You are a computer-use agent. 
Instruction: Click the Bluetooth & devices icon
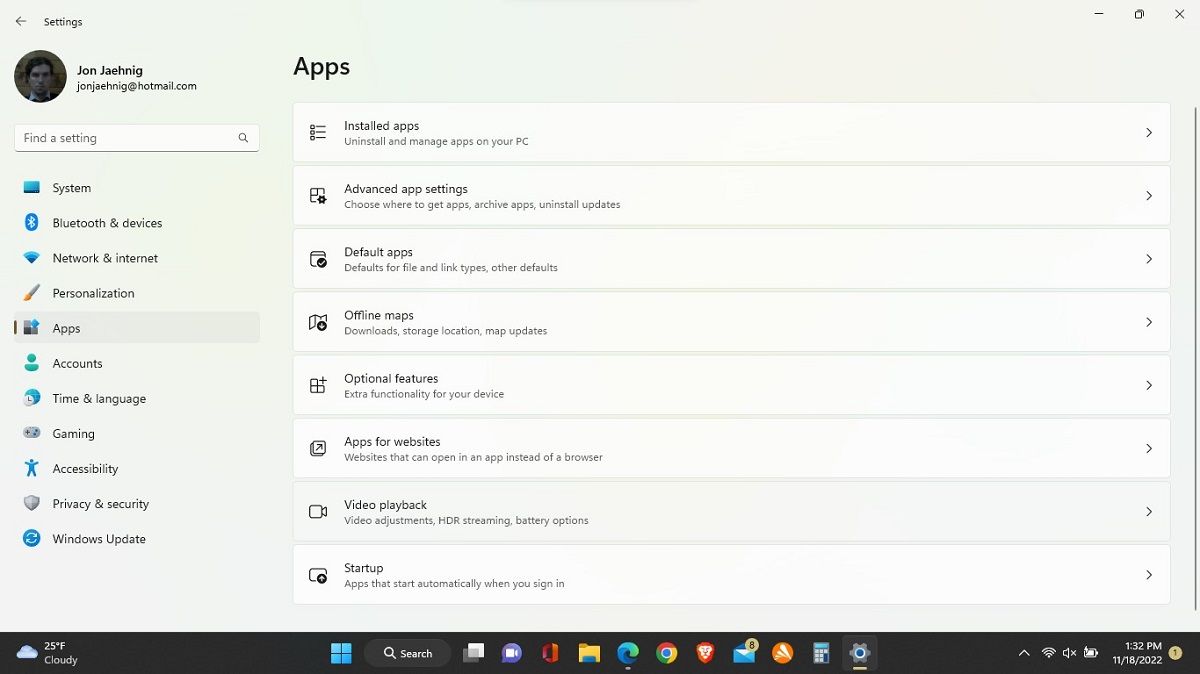tap(31, 222)
